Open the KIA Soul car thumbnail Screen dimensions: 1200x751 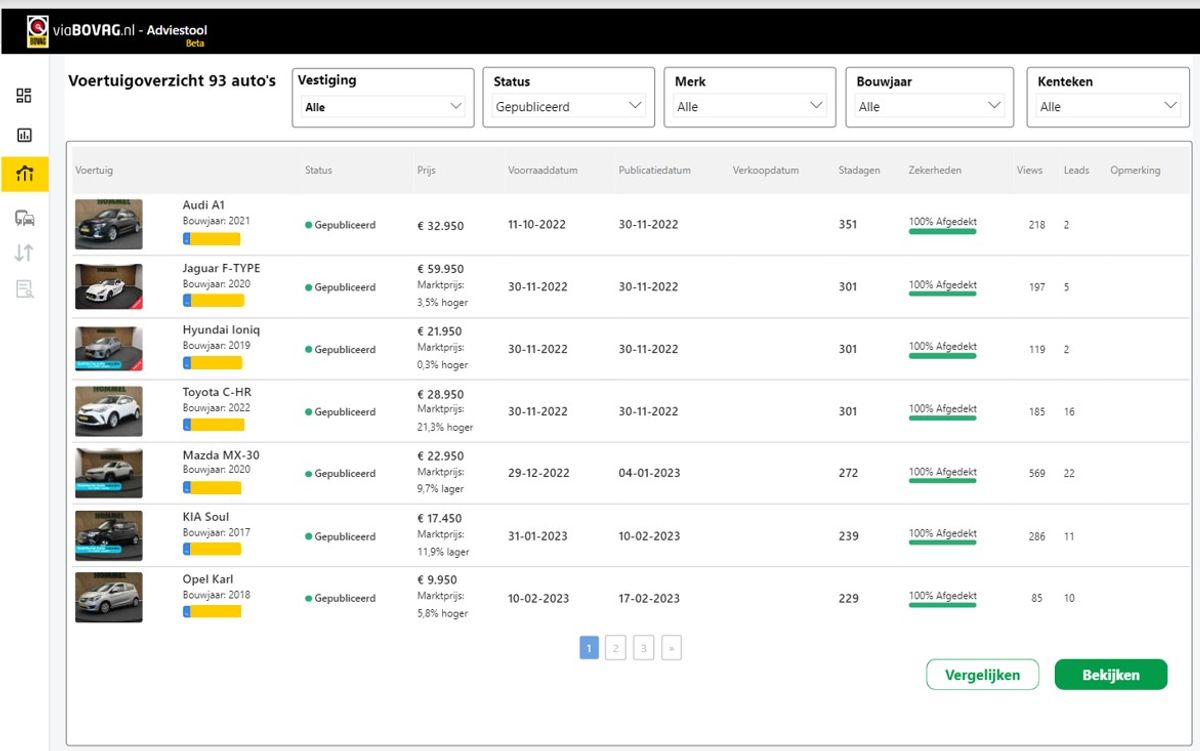(108, 536)
